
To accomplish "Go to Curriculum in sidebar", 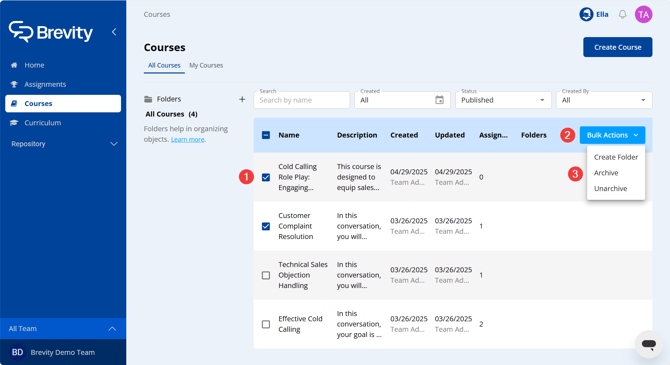I will coord(43,123).
